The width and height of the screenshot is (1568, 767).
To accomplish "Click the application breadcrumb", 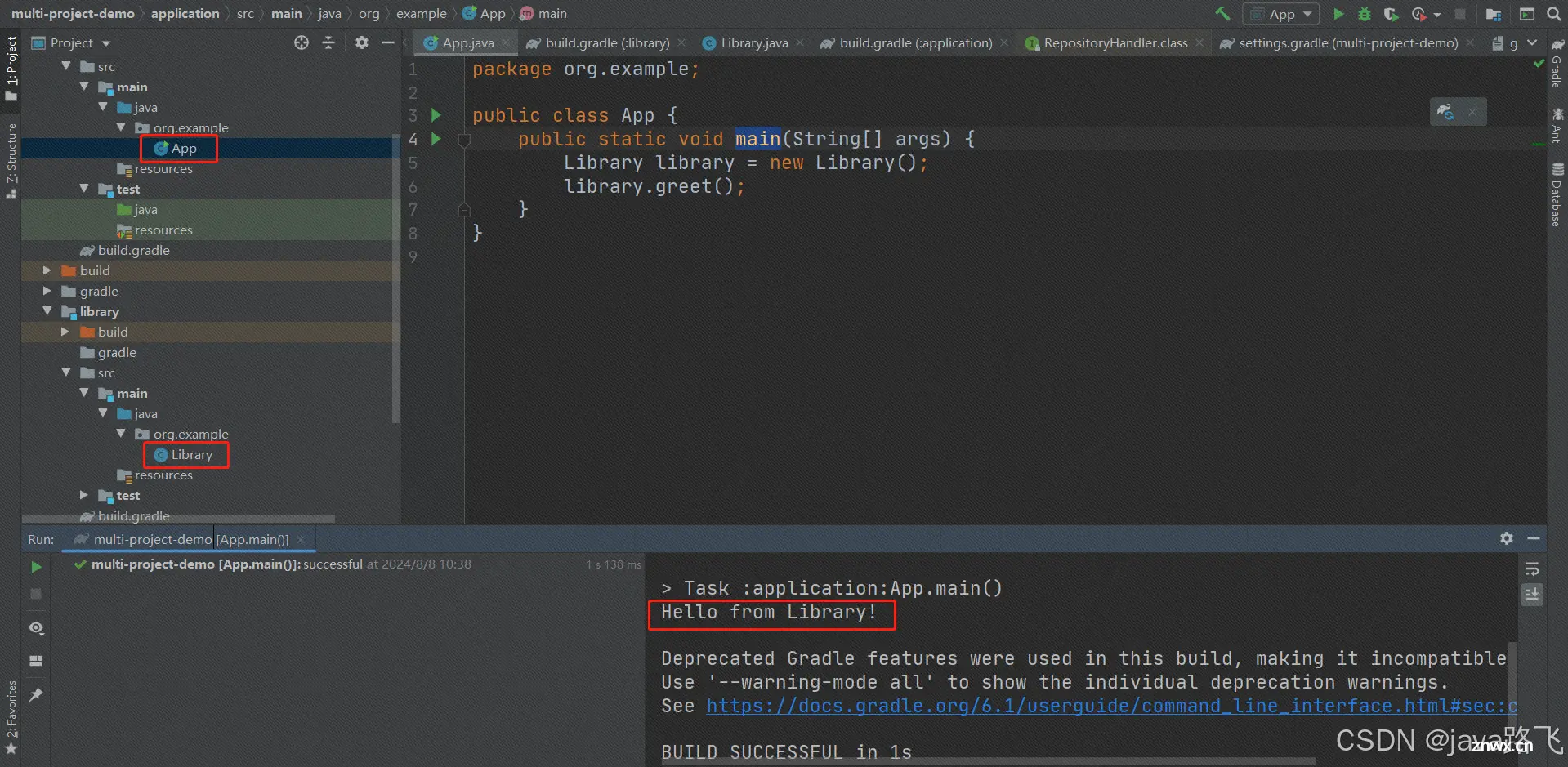I will pos(185,14).
